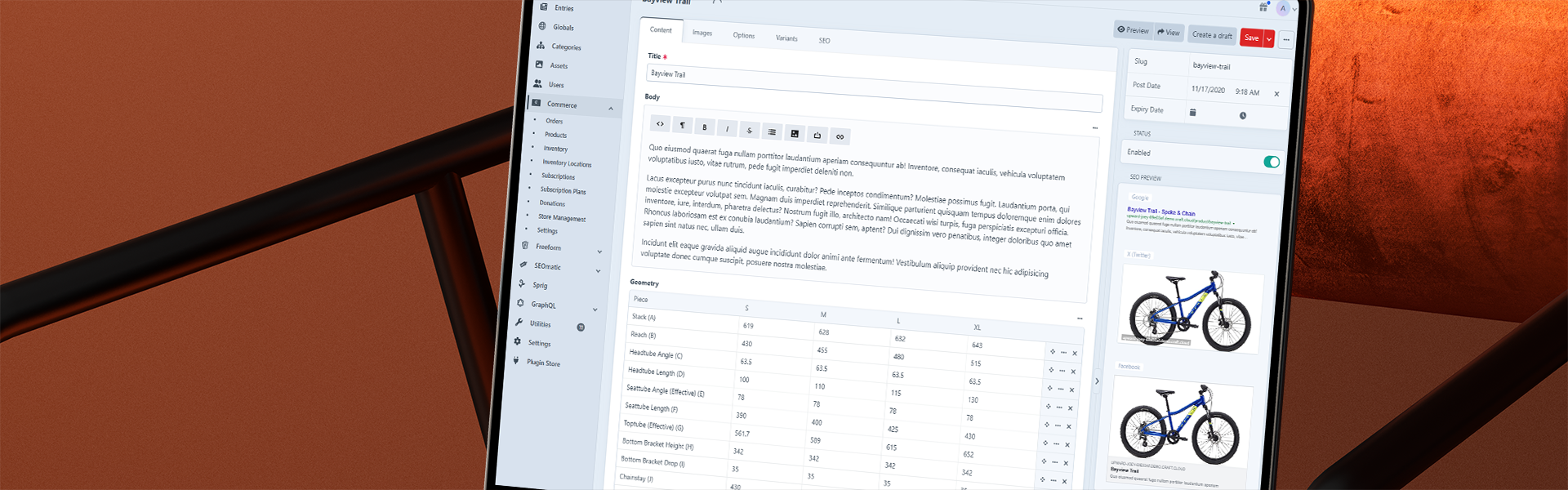Switch to the Images tab
The height and width of the screenshot is (490, 1568).
tap(702, 33)
